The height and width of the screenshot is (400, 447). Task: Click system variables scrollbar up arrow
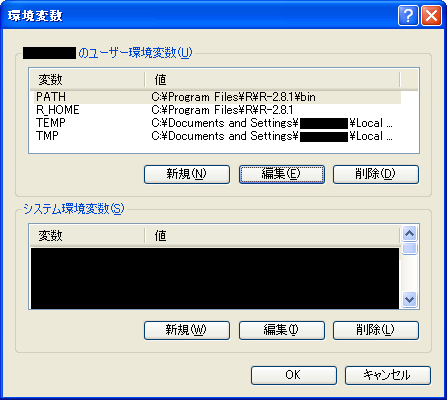pyautogui.click(x=409, y=233)
